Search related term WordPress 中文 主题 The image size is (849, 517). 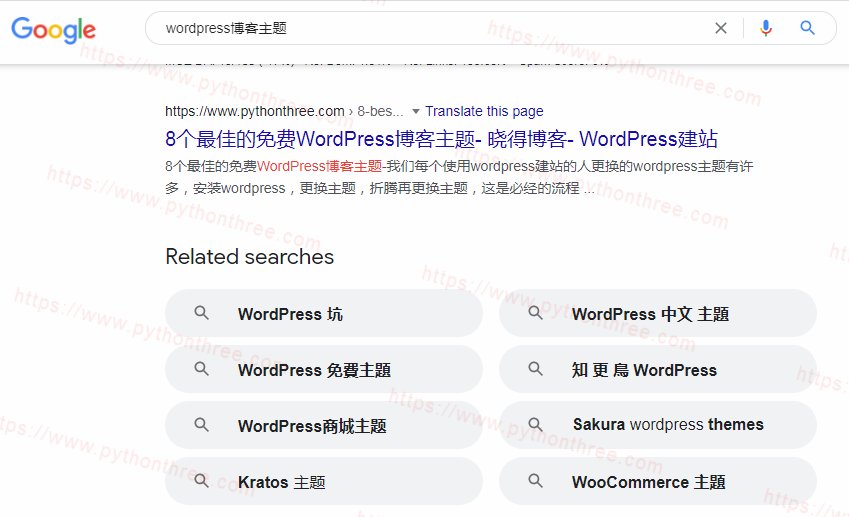pyautogui.click(x=658, y=313)
